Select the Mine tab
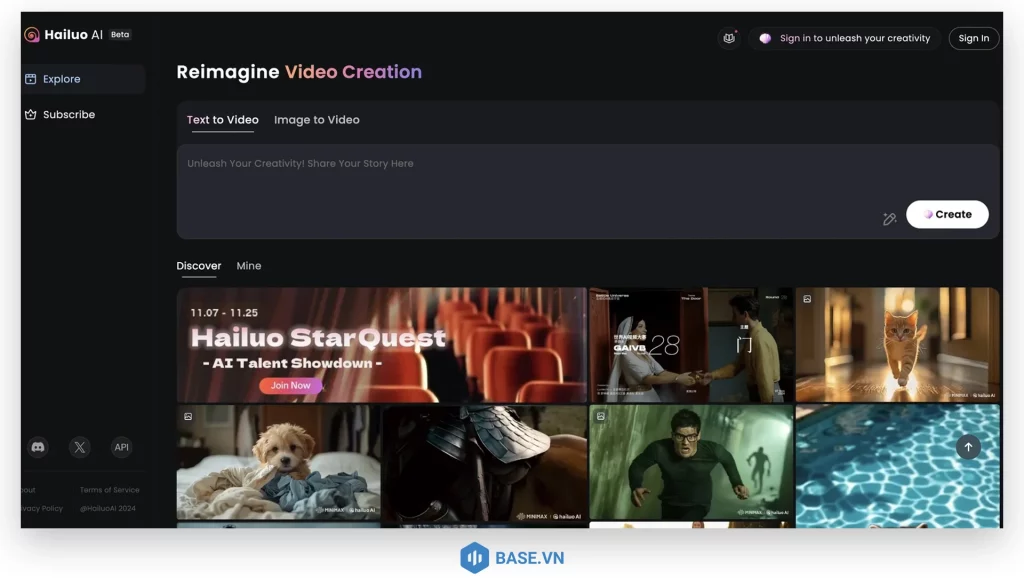The width and height of the screenshot is (1024, 587). pyautogui.click(x=249, y=266)
